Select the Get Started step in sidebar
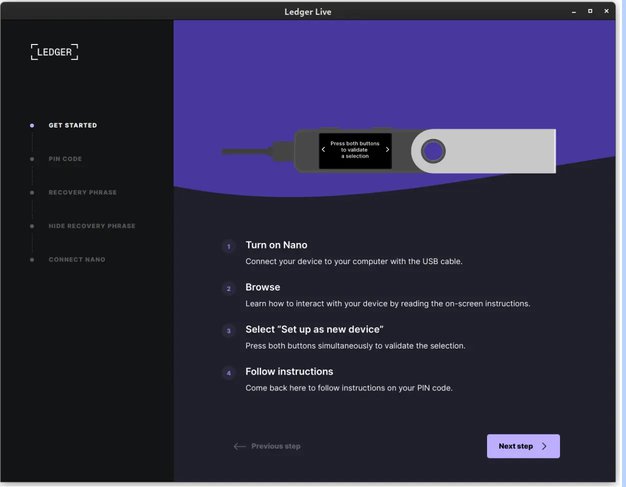Screen dimensions: 626x487 pos(73,125)
